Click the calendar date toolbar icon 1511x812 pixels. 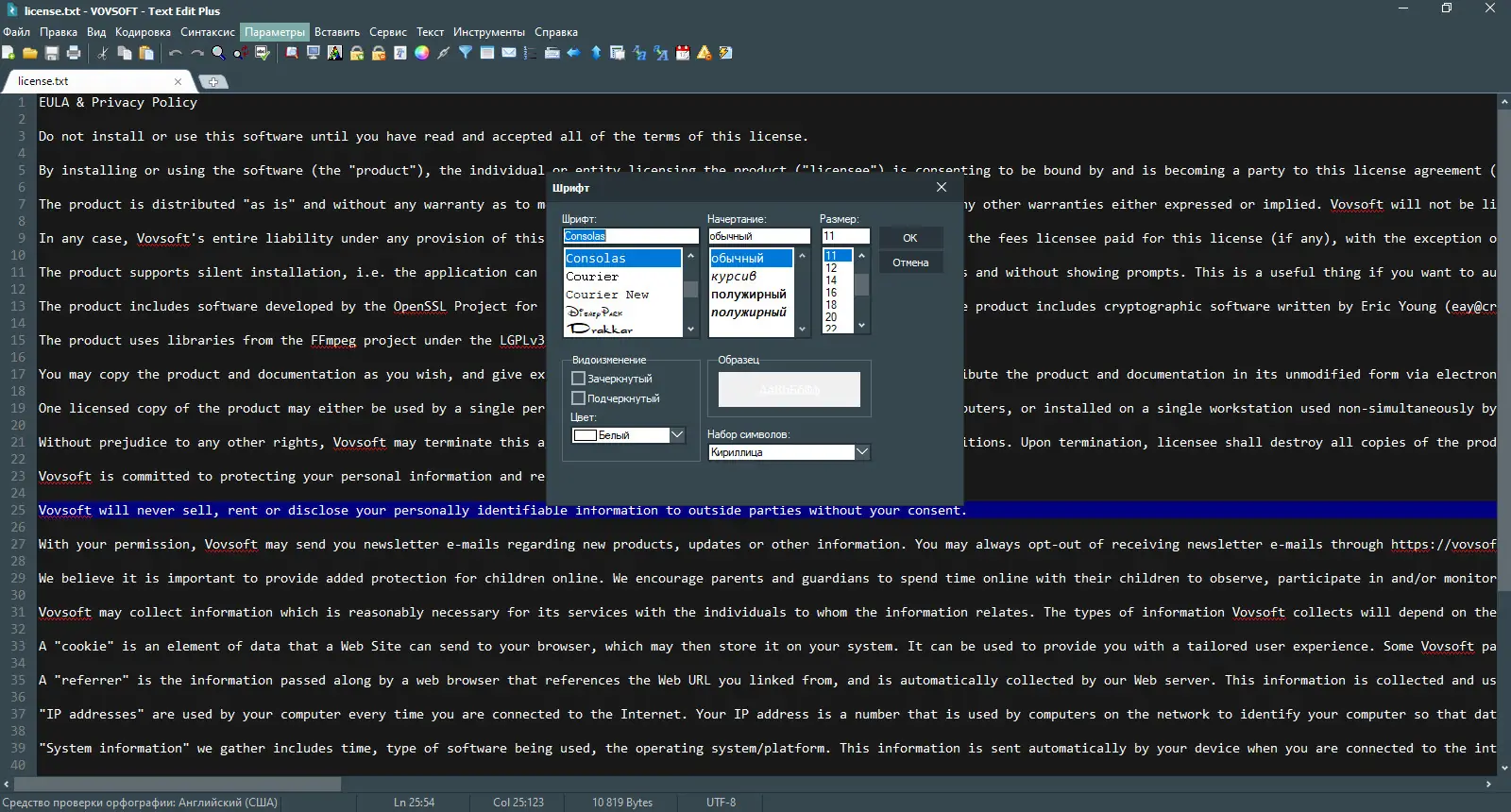(x=683, y=53)
